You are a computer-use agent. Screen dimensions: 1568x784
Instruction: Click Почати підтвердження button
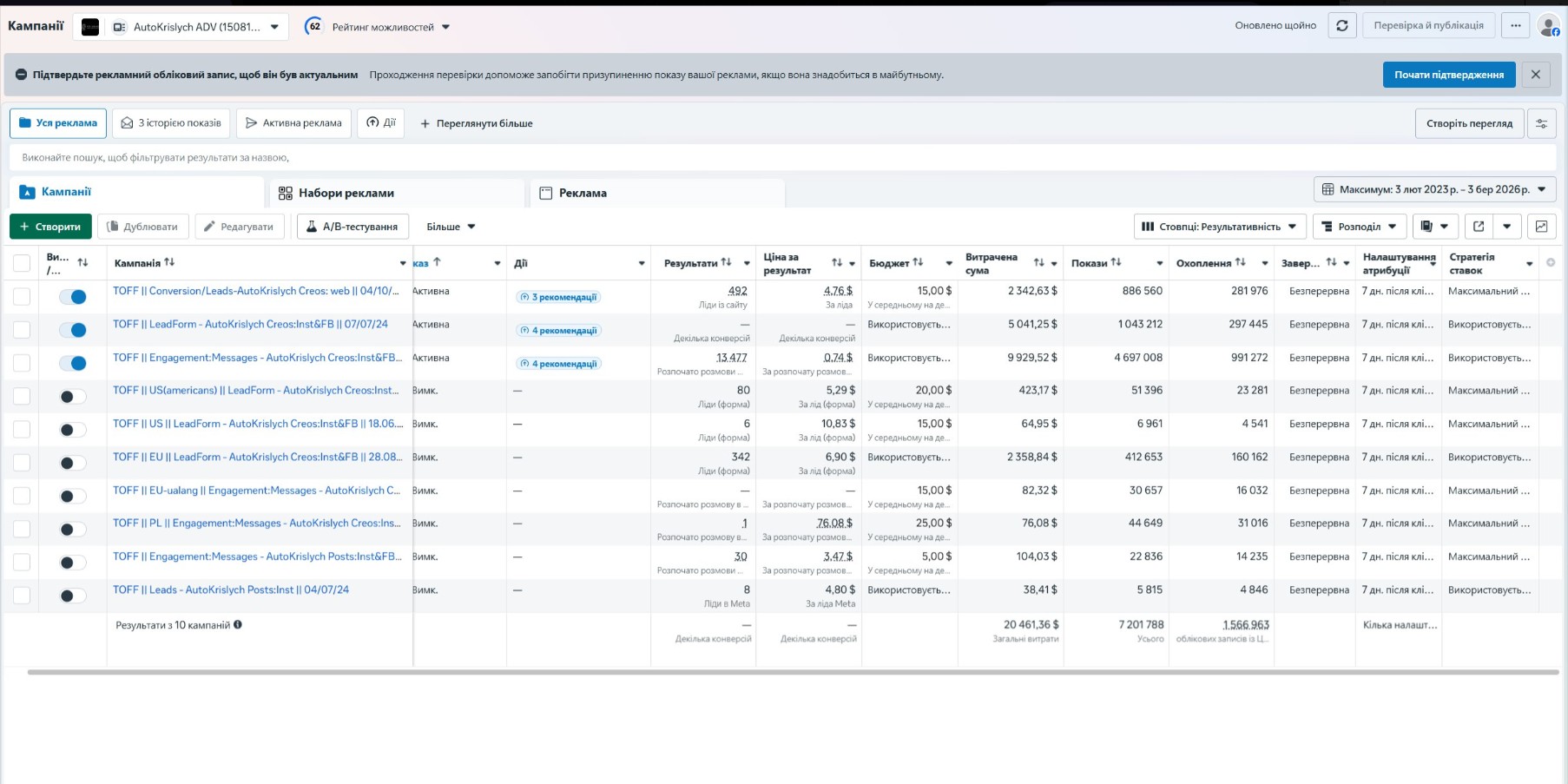tap(1449, 75)
